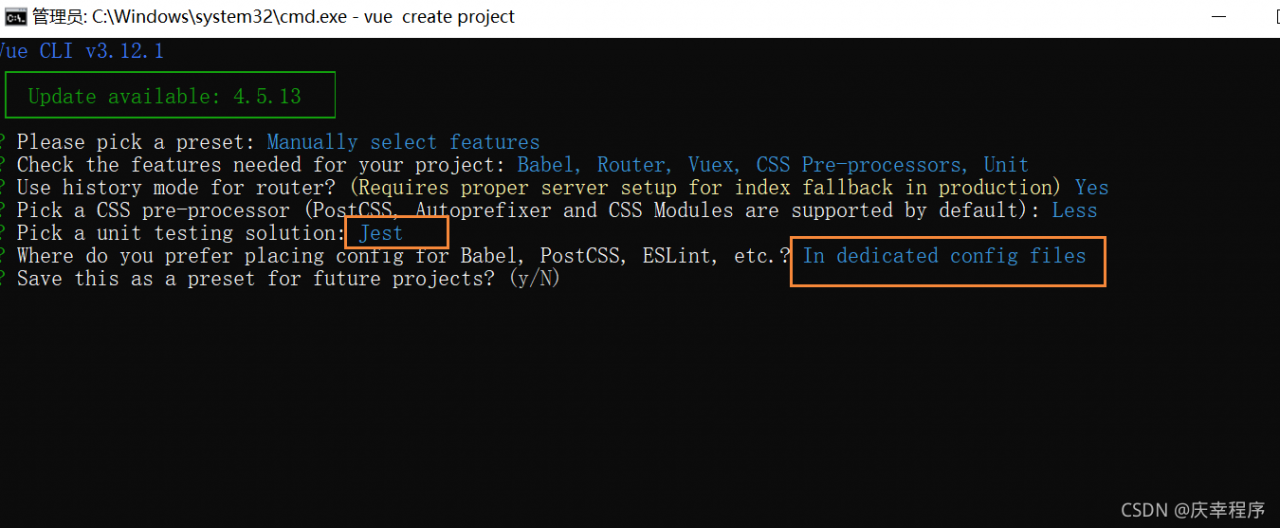Click 'In dedicated config files' answer
Image resolution: width=1280 pixels, height=528 pixels.
pyautogui.click(x=944, y=256)
